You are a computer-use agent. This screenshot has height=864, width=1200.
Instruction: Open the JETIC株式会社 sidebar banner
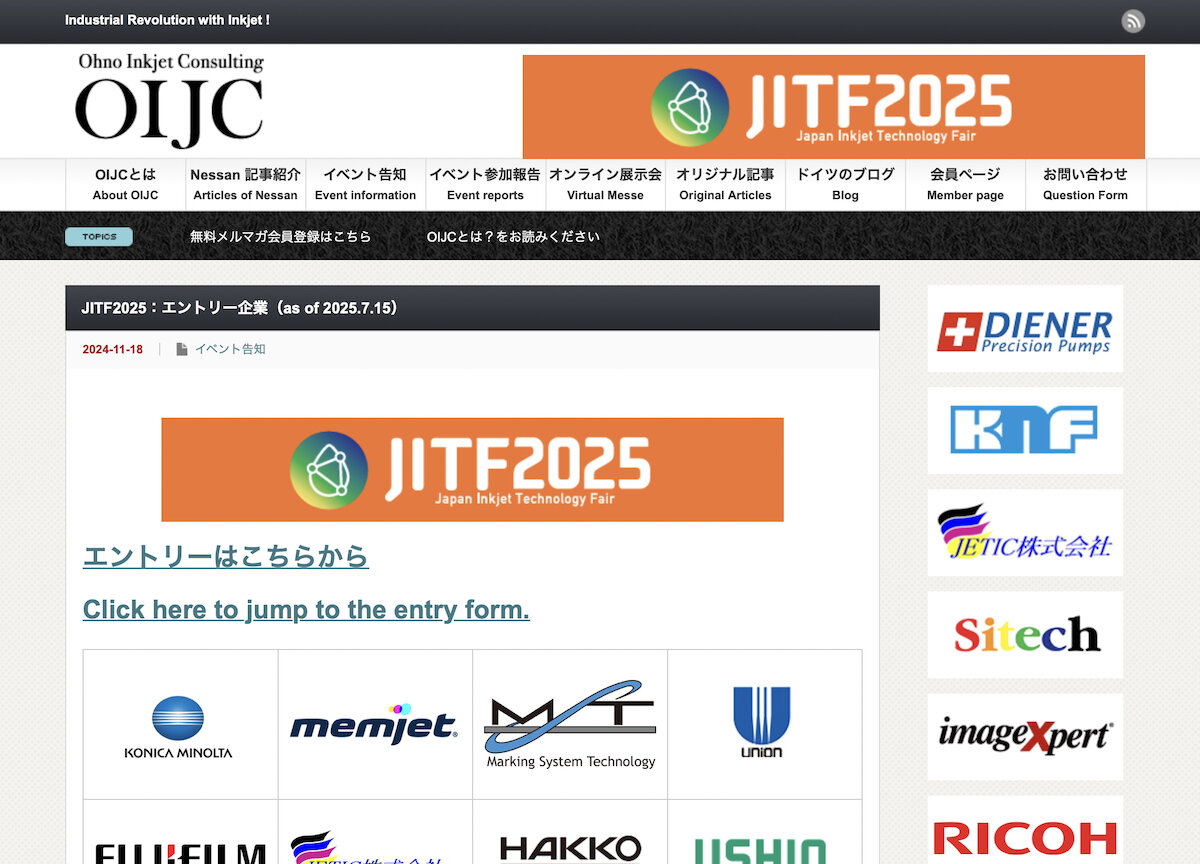tap(1025, 533)
